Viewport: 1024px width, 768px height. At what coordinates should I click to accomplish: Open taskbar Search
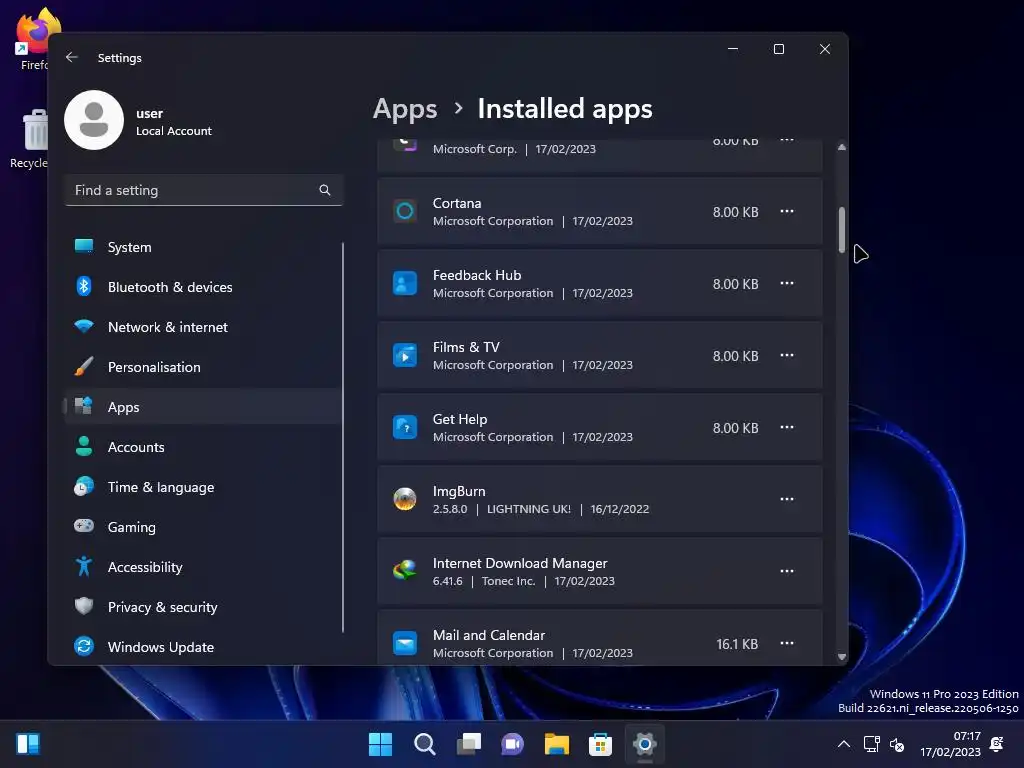(x=424, y=744)
